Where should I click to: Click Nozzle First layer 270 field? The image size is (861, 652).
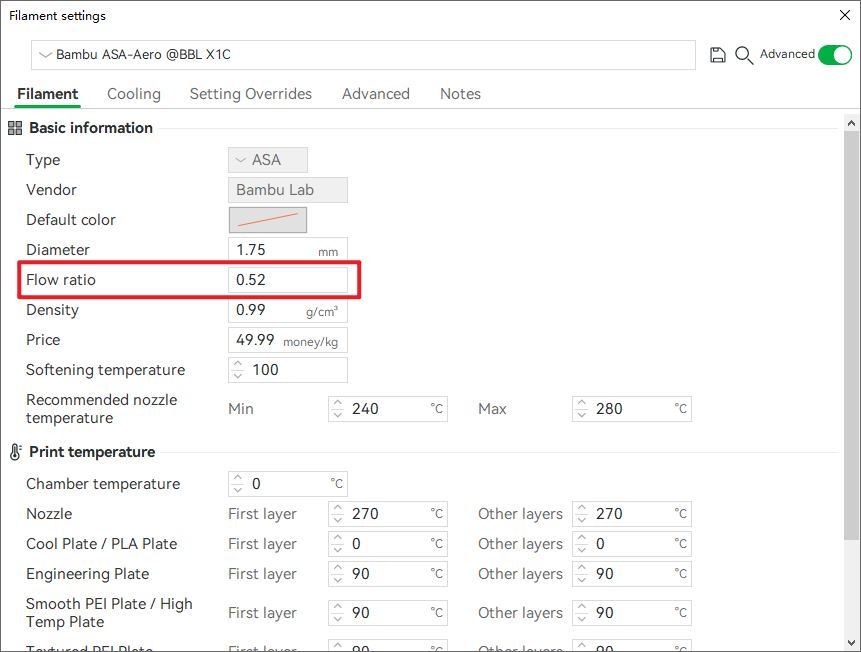tap(388, 514)
